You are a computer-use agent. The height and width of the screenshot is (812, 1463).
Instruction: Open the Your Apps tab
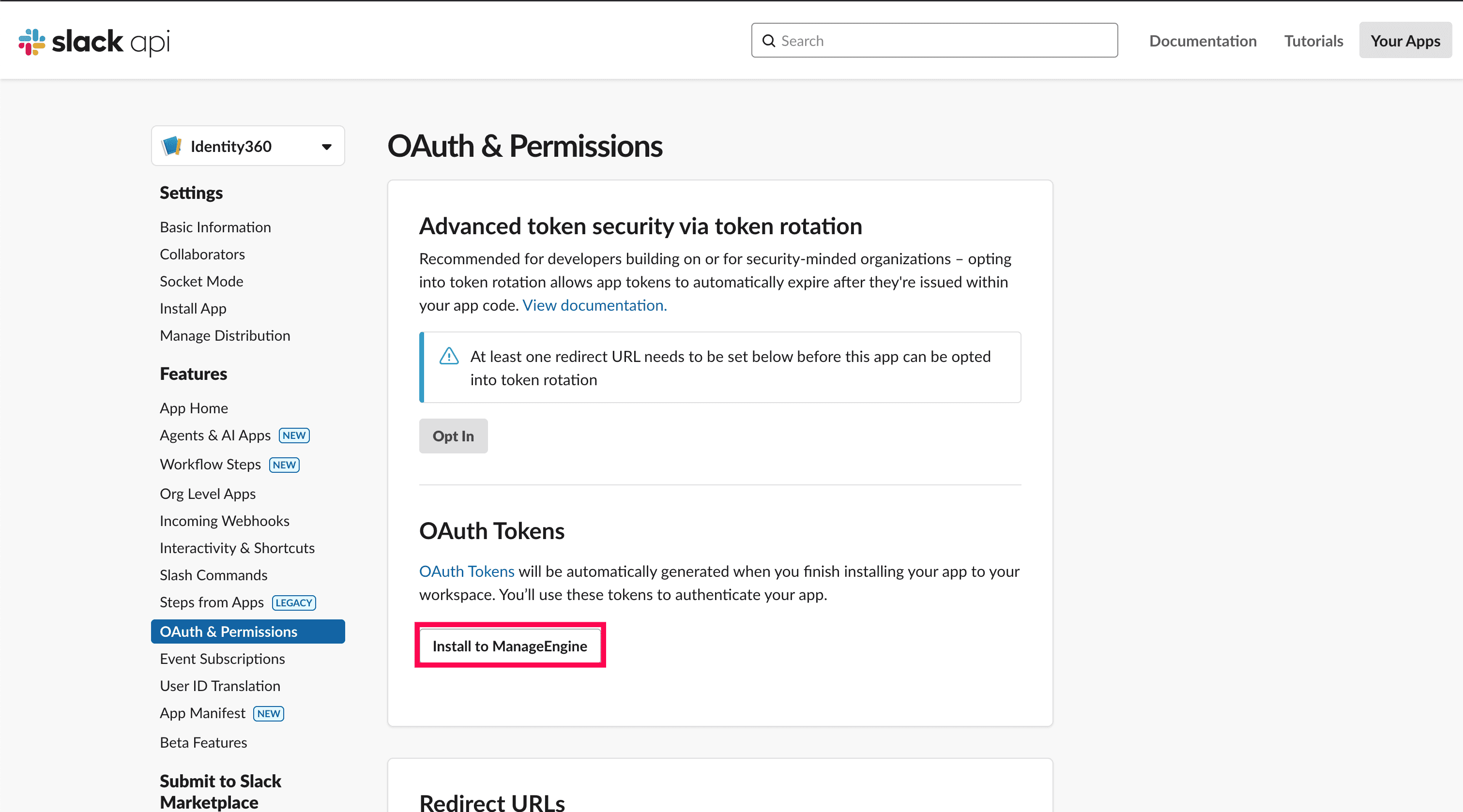coord(1404,41)
